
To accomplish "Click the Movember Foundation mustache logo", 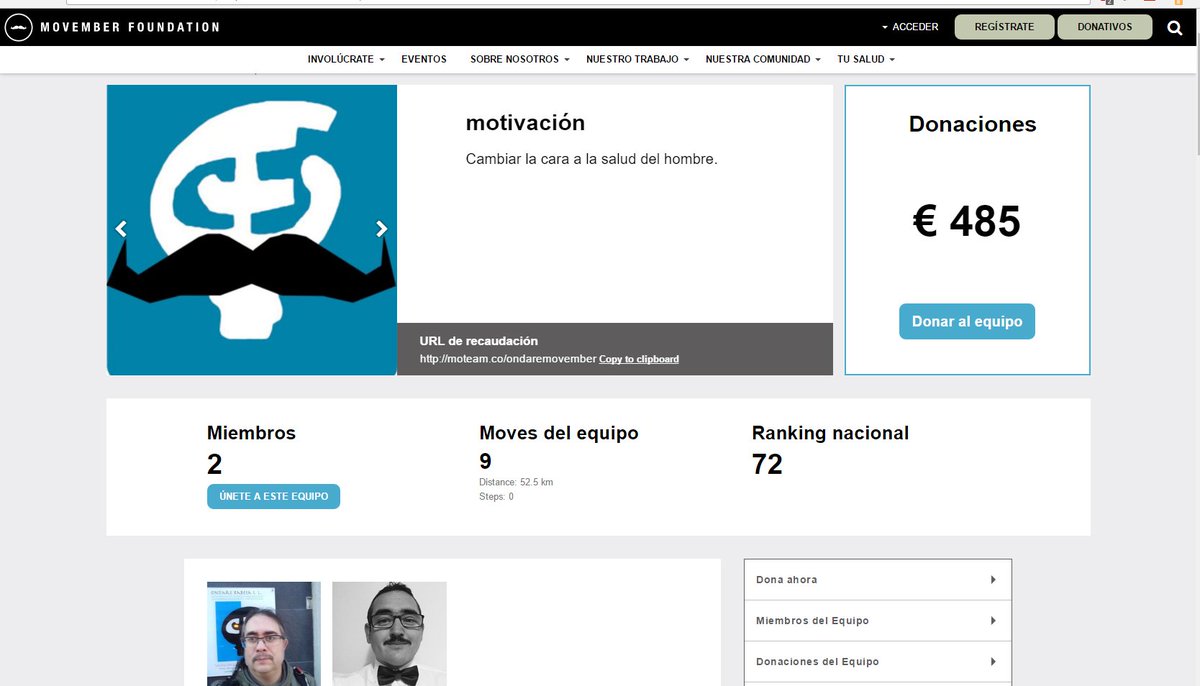I will click(18, 27).
